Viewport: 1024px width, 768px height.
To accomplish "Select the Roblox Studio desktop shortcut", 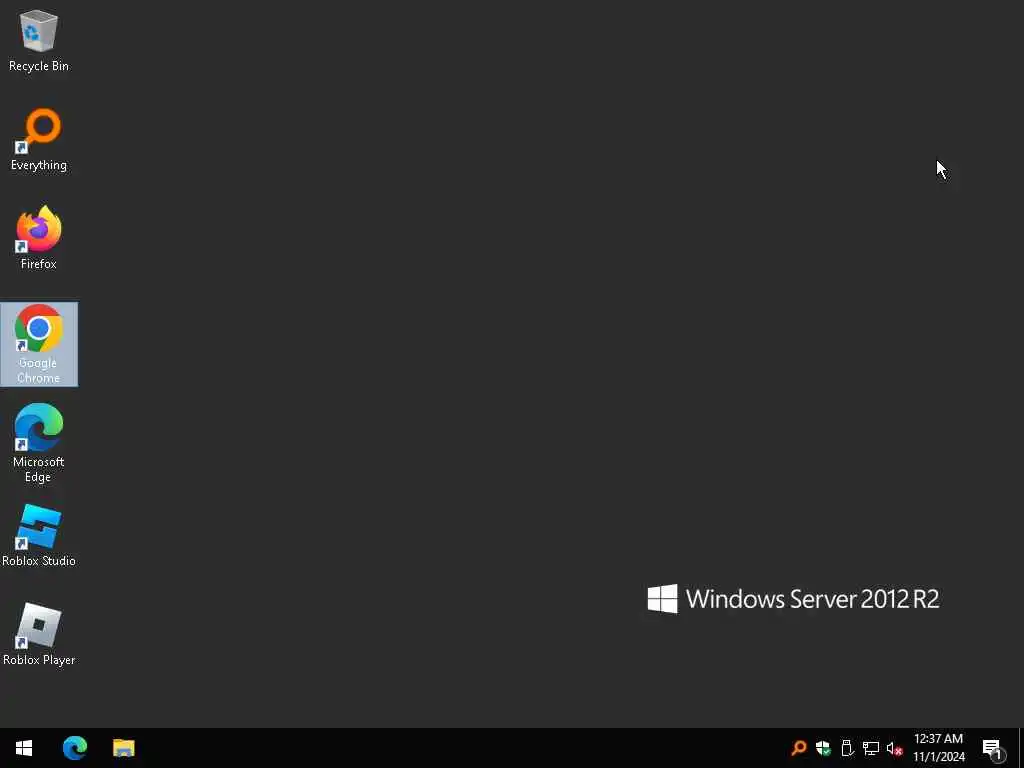I will [x=39, y=536].
